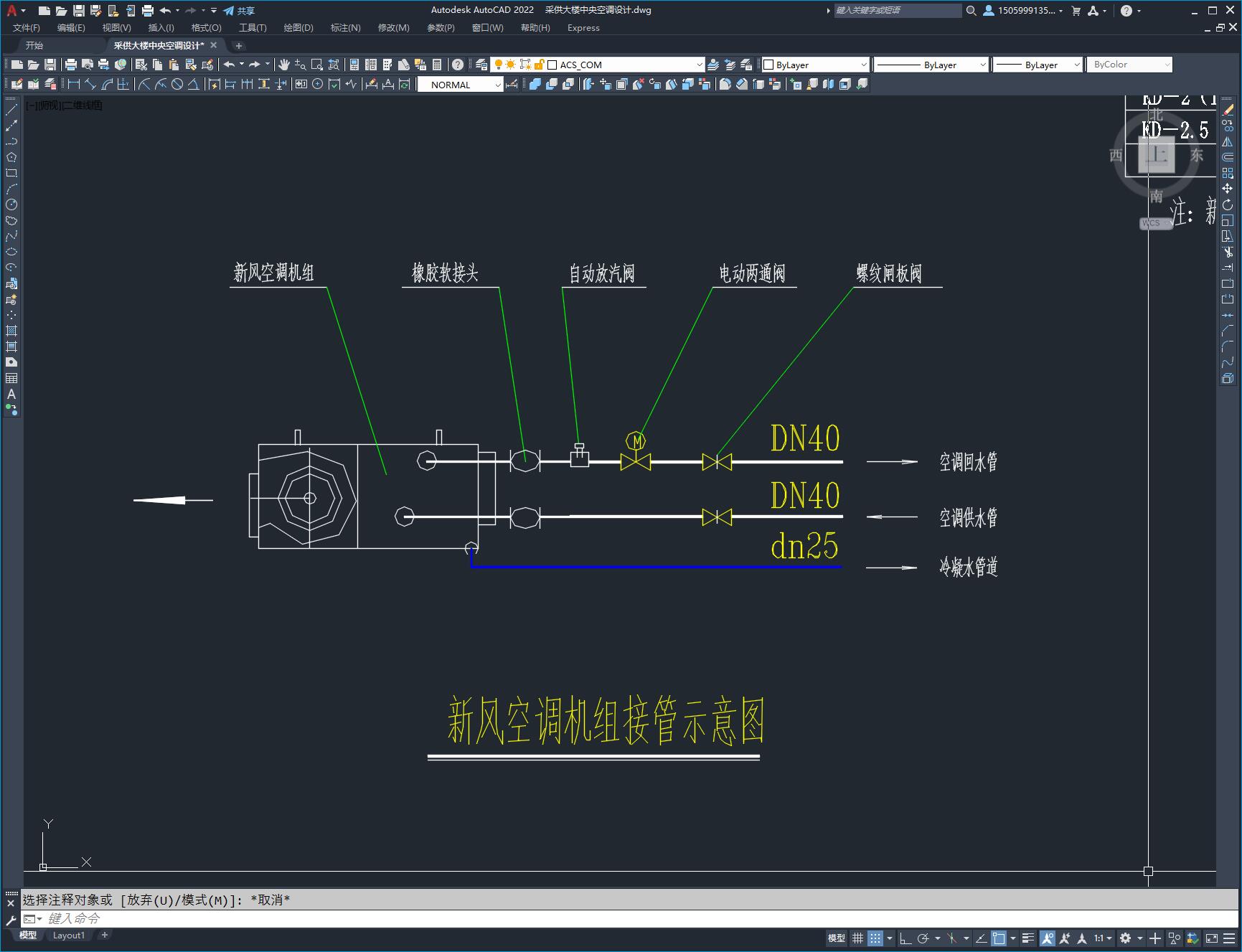Image resolution: width=1242 pixels, height=952 pixels.
Task: Select the Hatch tool
Action: point(11,331)
